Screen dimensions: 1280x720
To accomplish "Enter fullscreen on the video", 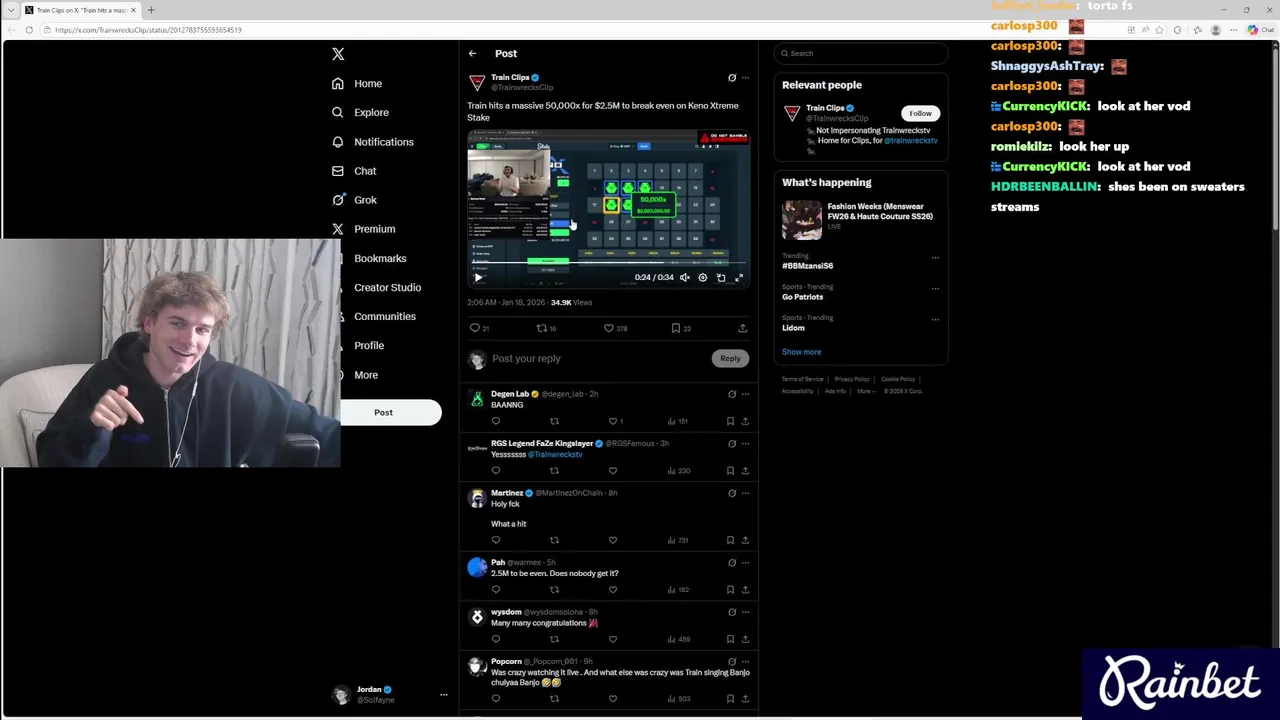I will click(739, 278).
